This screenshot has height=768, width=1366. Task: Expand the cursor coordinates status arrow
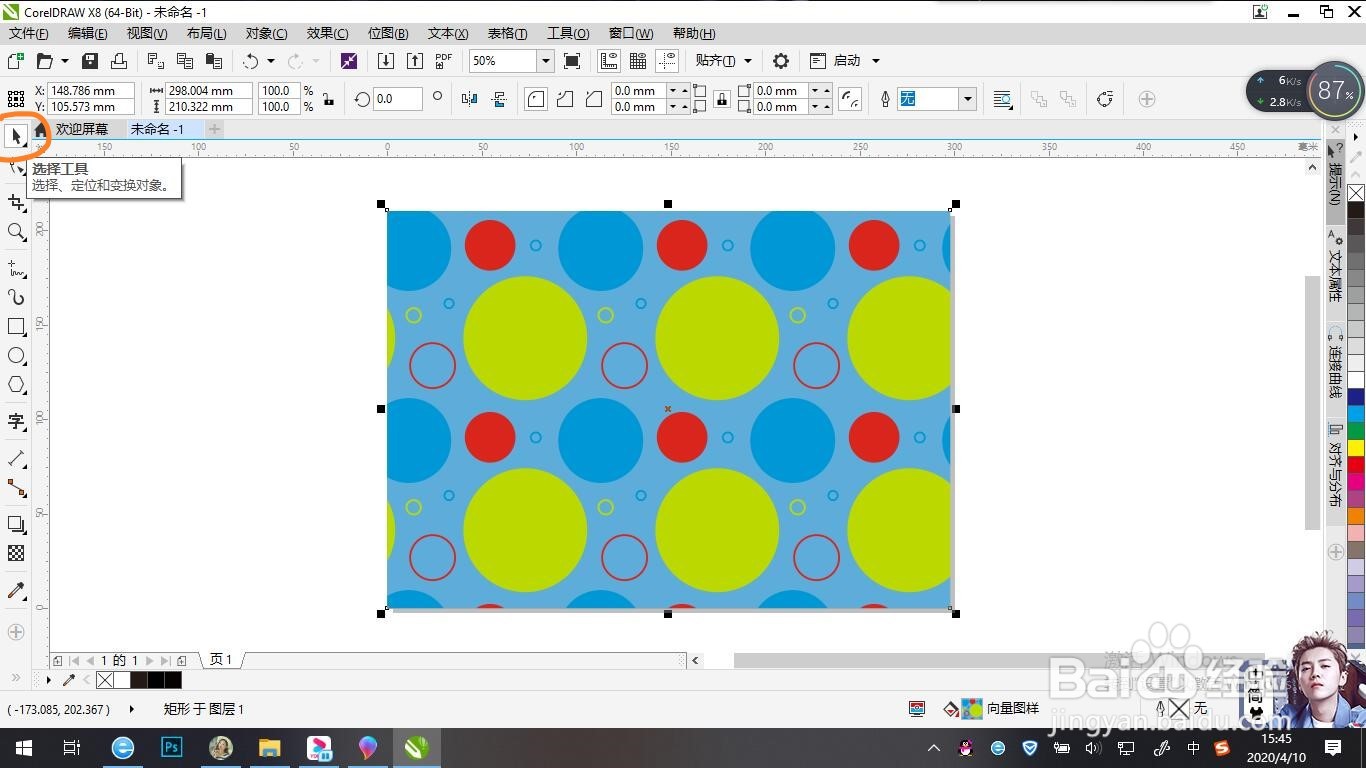(132, 709)
